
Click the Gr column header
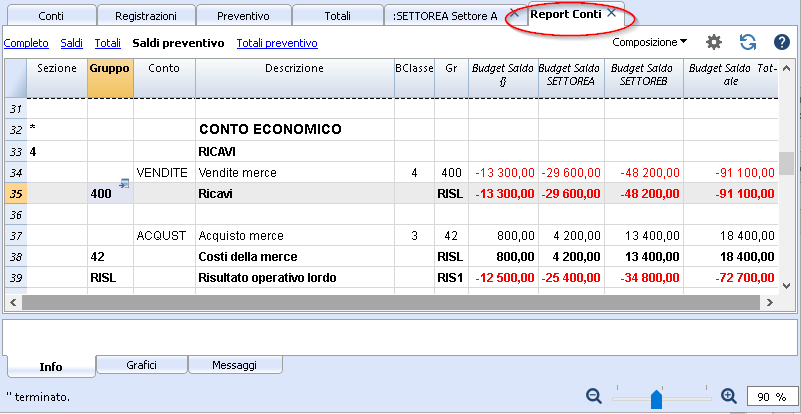coord(451,78)
